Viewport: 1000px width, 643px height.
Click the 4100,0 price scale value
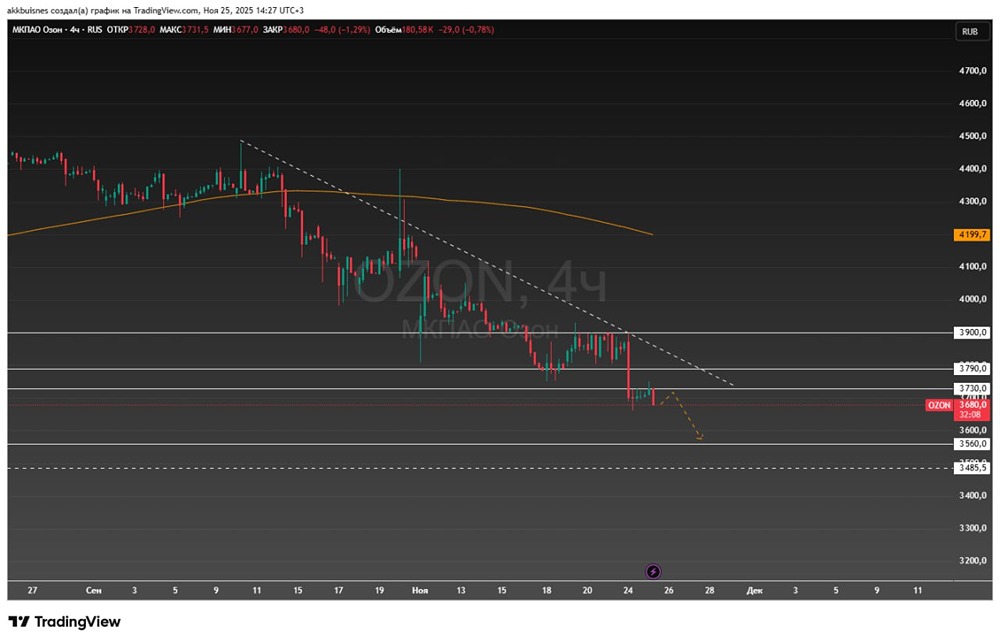point(973,267)
